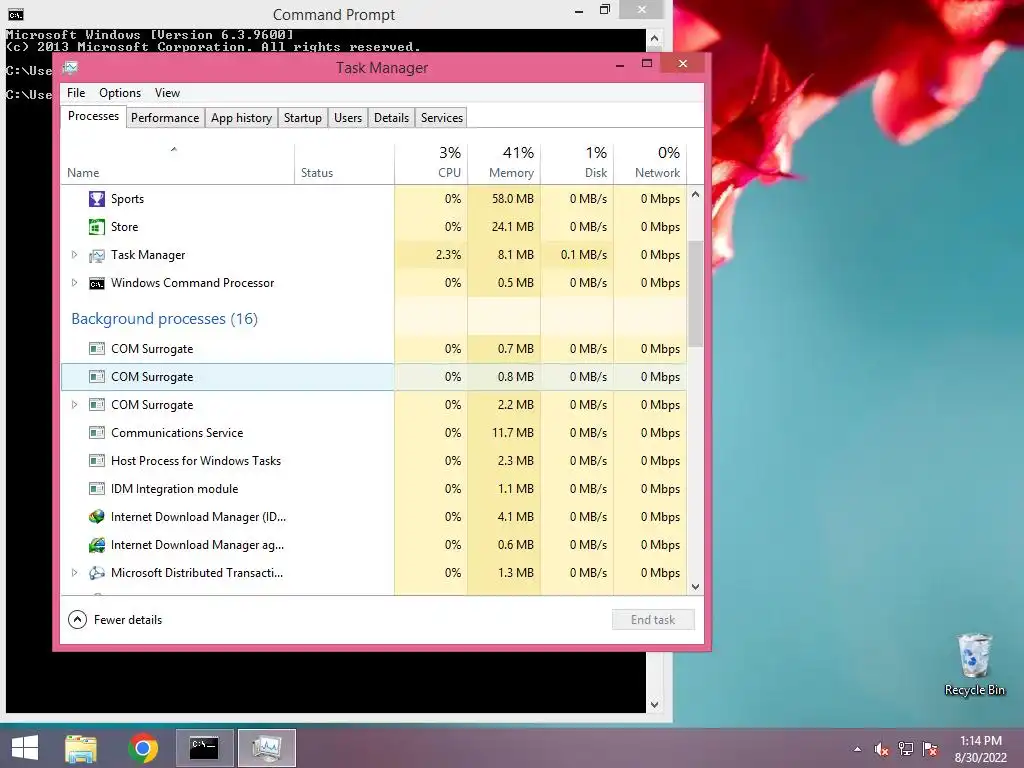Show hidden system tray icons
The height and width of the screenshot is (768, 1024).
857,749
